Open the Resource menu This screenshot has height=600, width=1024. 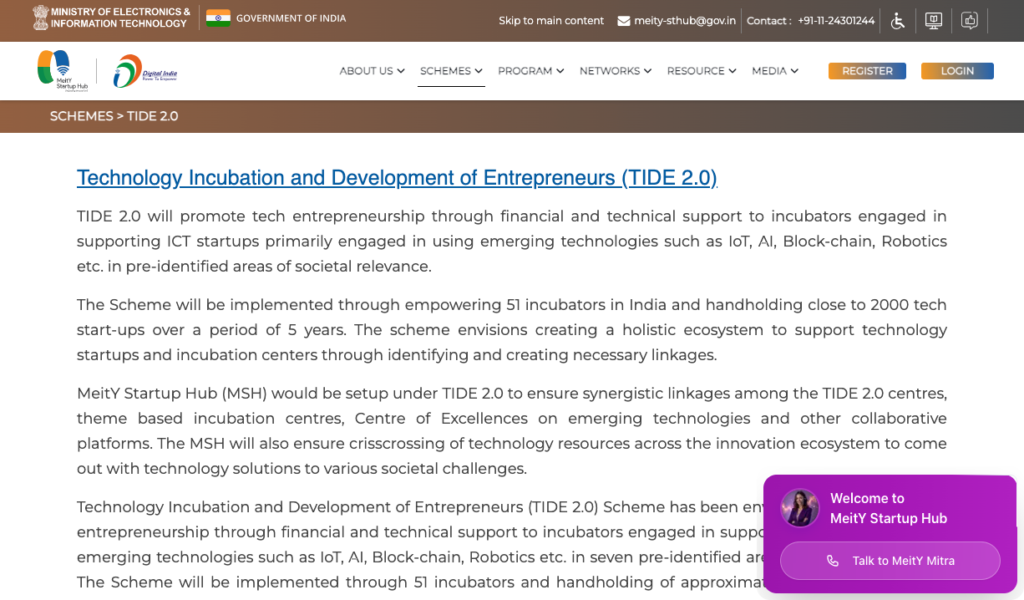point(701,71)
